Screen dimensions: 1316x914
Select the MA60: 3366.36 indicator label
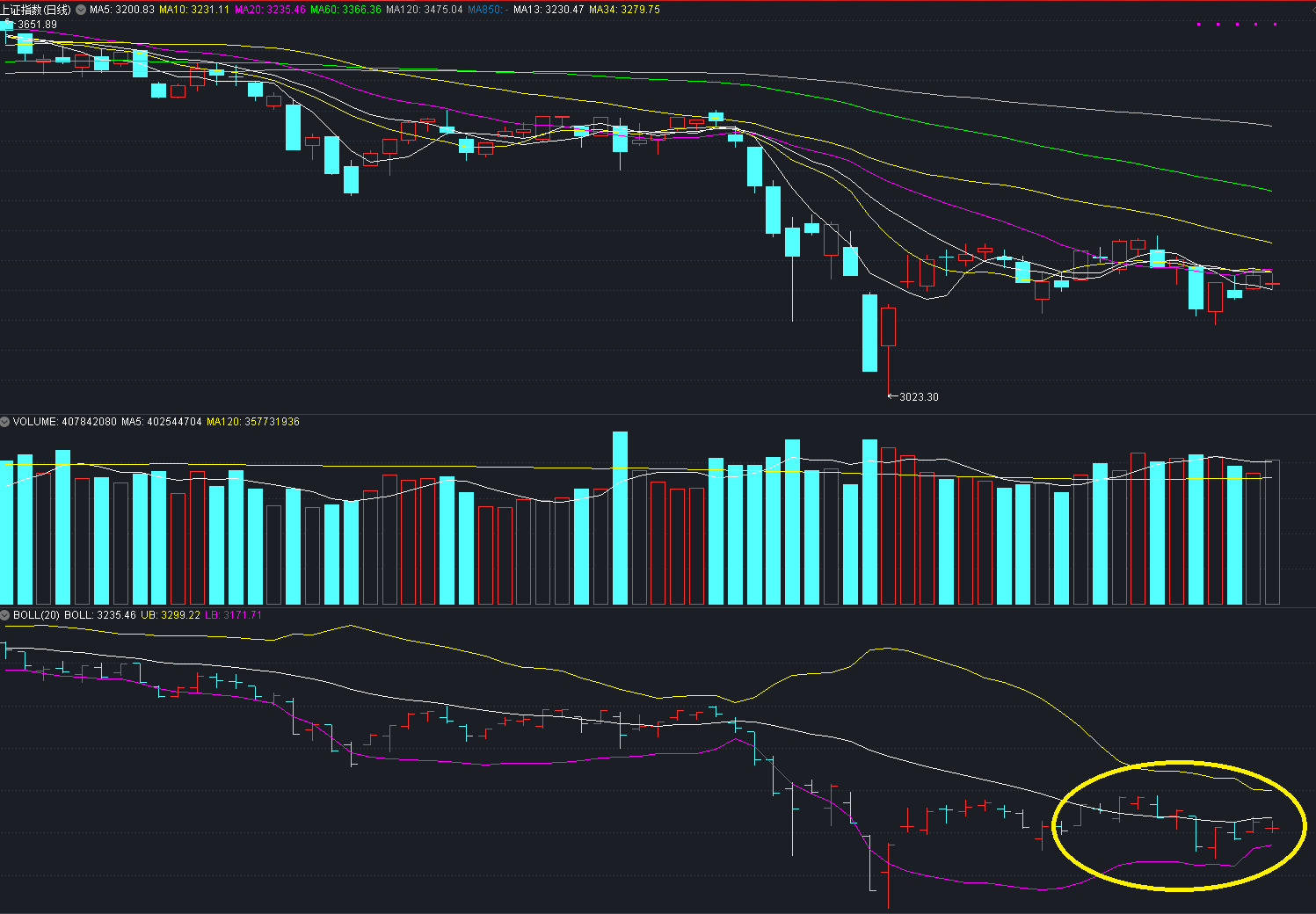345,10
